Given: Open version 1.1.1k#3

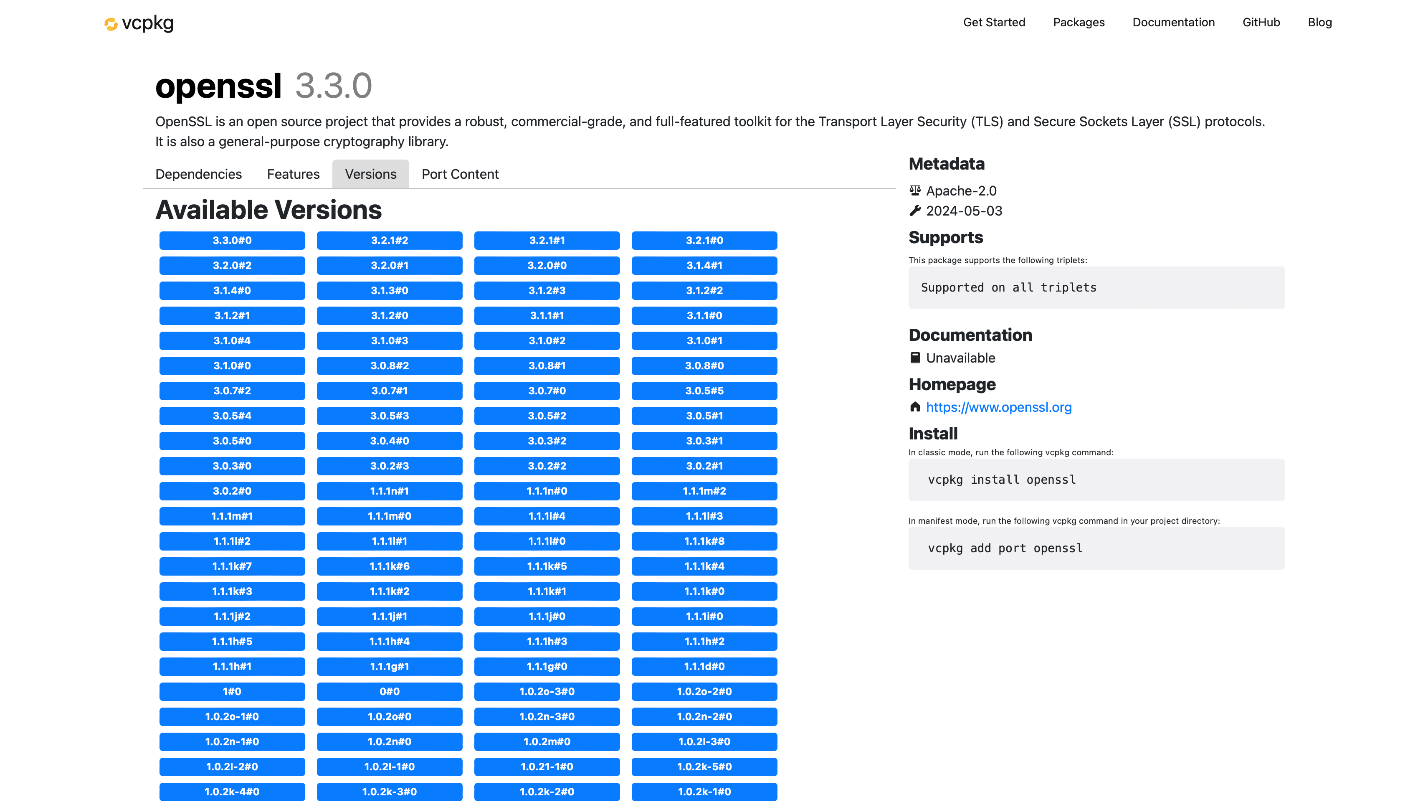Looking at the screenshot, I should pyautogui.click(x=232, y=591).
